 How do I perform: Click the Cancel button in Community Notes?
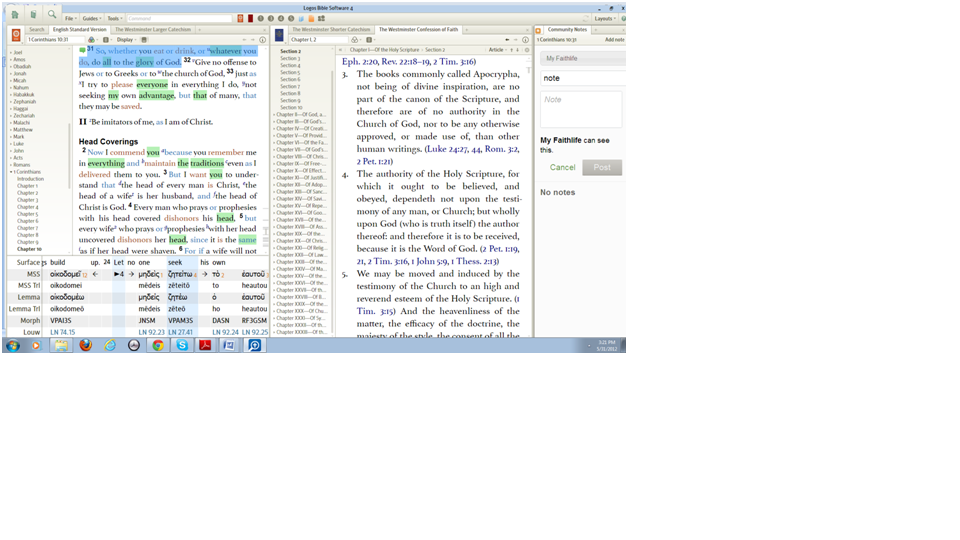tap(562, 168)
